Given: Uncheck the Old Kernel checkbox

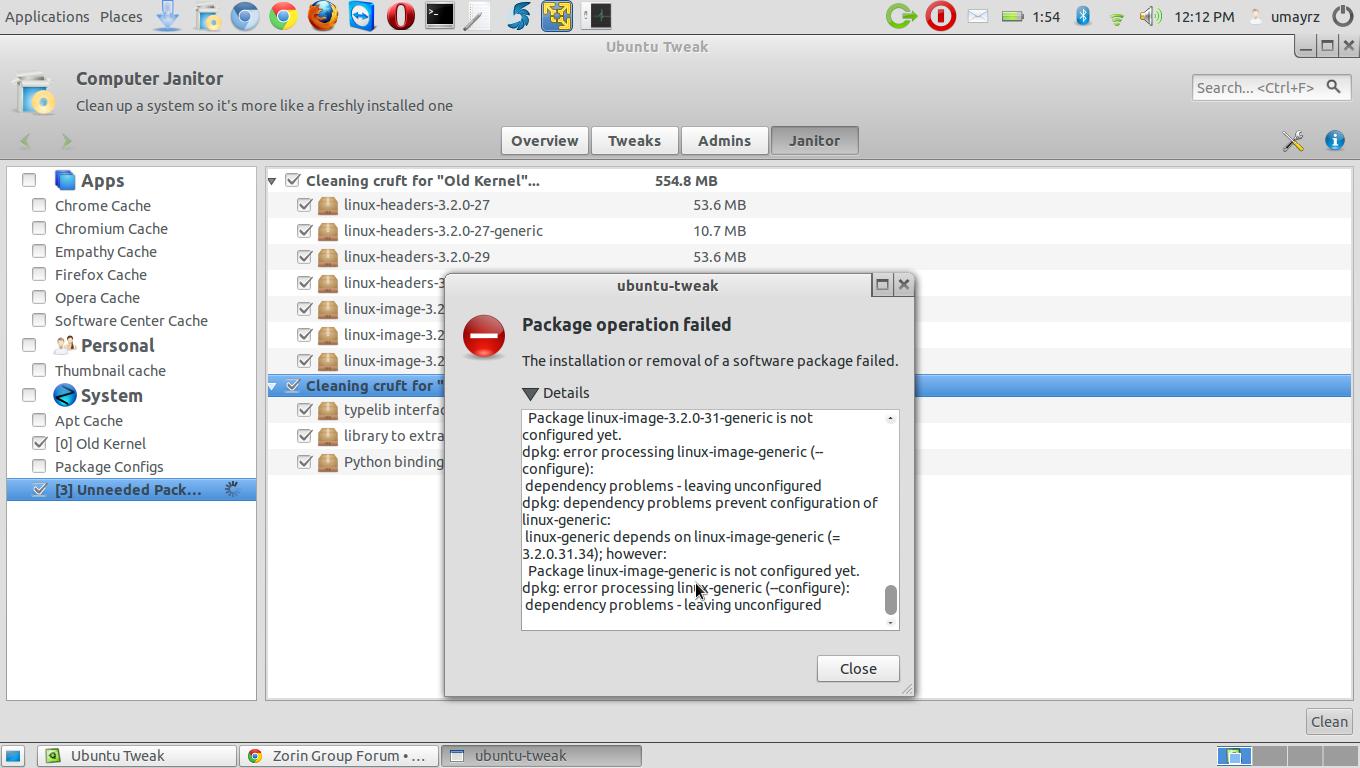Looking at the screenshot, I should pos(39,443).
